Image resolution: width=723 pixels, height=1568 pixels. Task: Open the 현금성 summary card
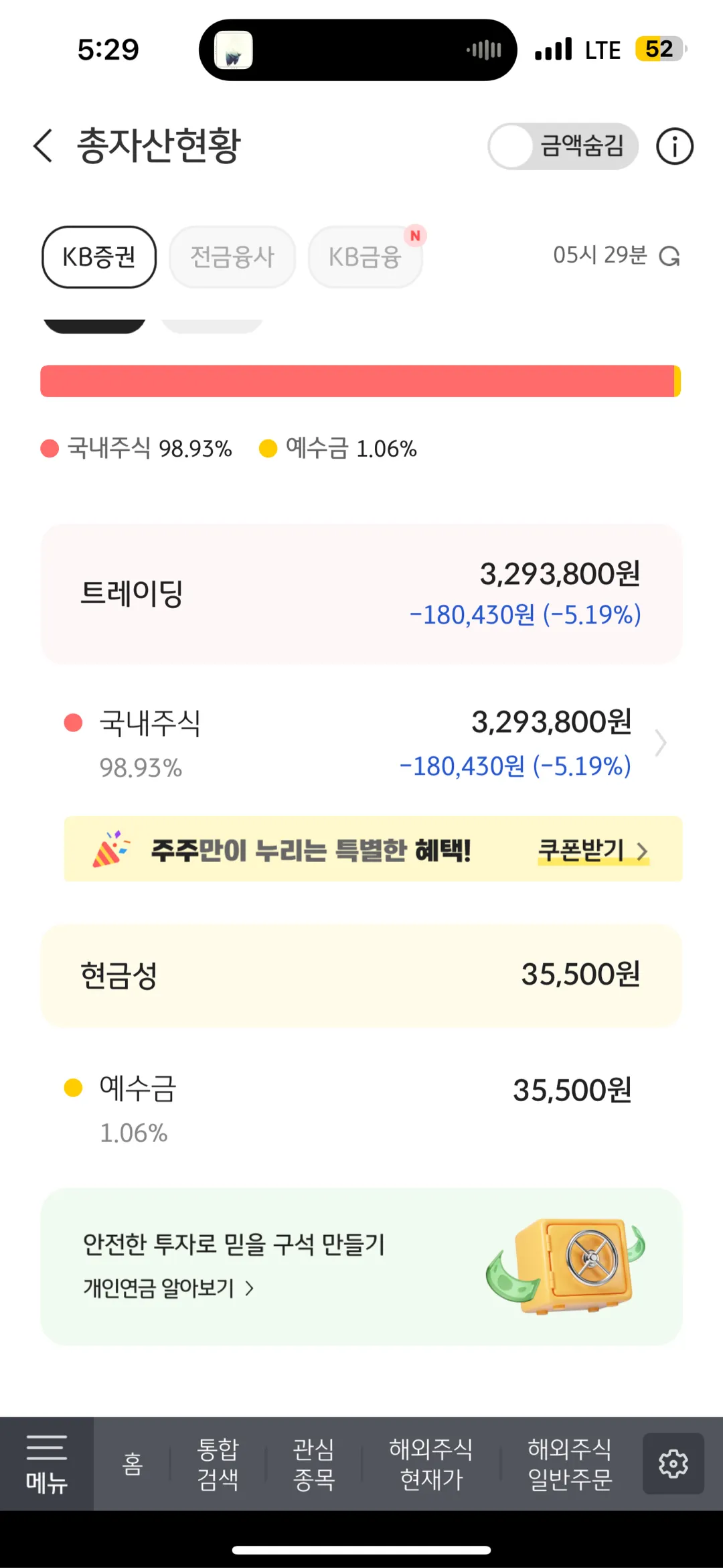coord(361,975)
